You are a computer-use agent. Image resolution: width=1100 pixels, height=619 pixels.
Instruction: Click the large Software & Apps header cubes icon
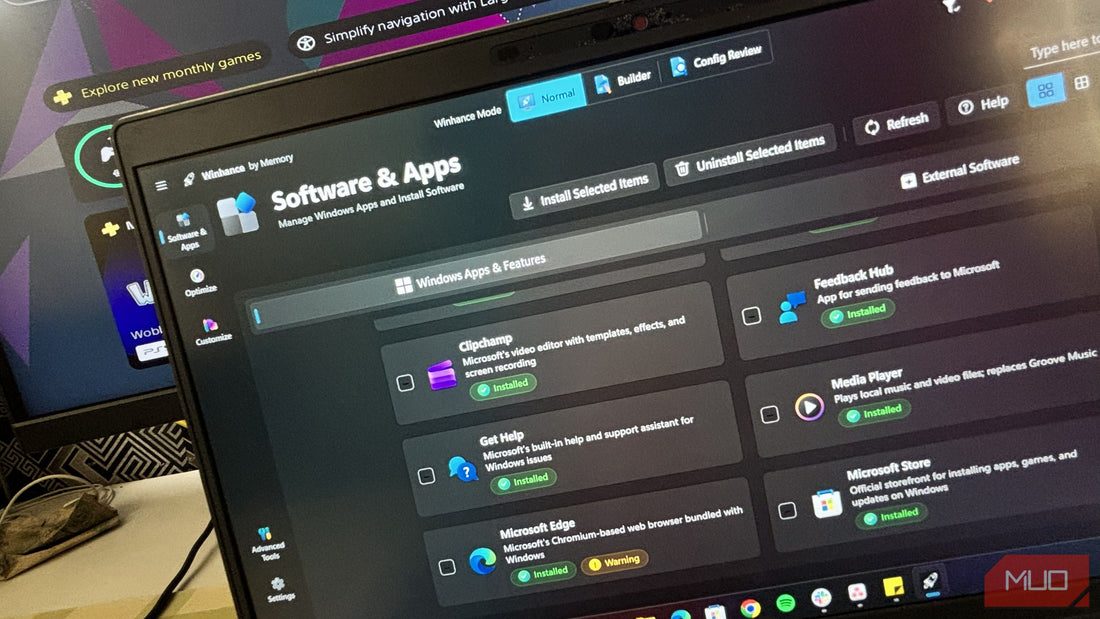pos(237,213)
